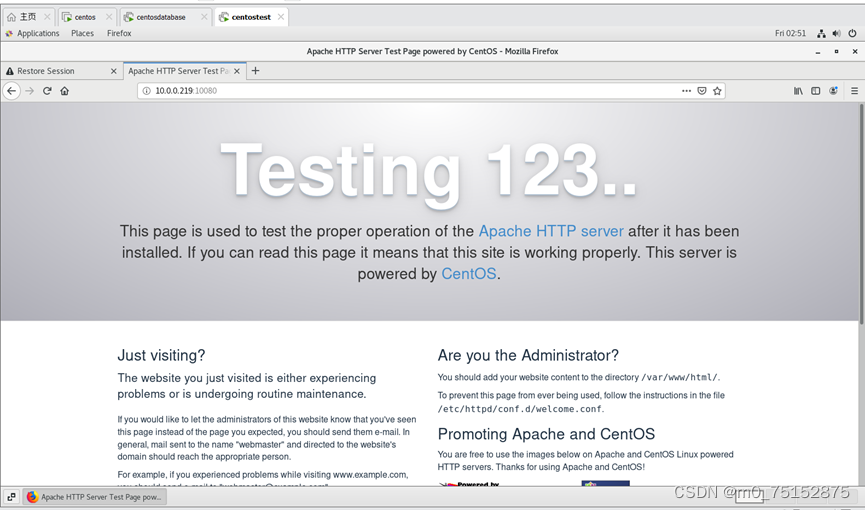
Task: Close the centosdatabase VM tab
Action: 204,17
